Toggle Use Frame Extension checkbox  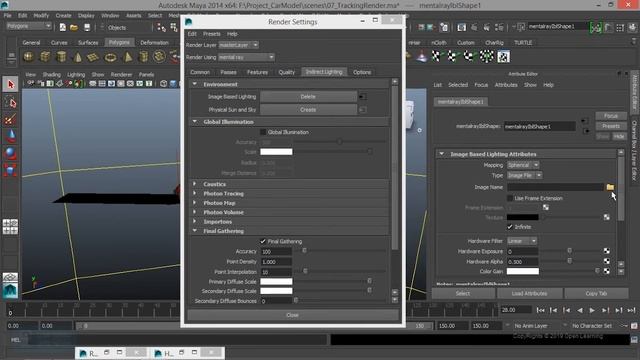coord(510,198)
